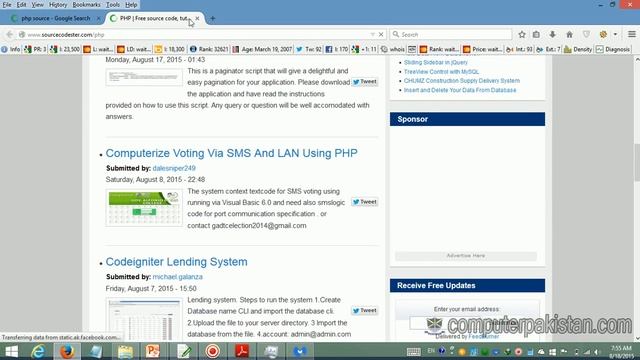Click the Advertise Here sponsor button
This screenshot has height=360, width=640.
[x=466, y=256]
